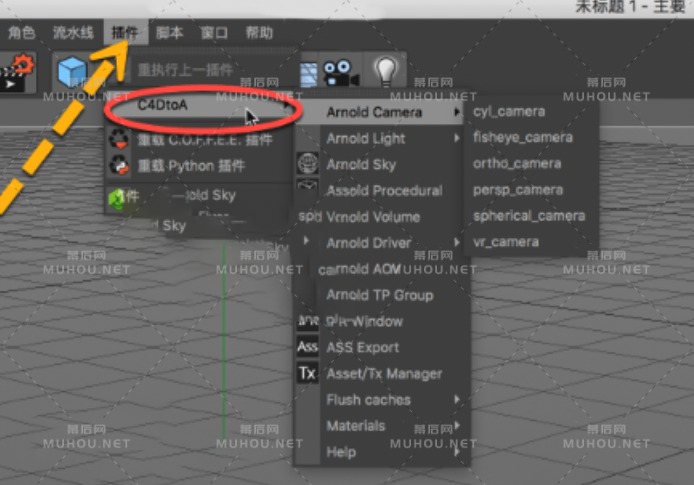Image resolution: width=694 pixels, height=485 pixels.
Task: Open the 插件 menu
Action: click(x=126, y=32)
